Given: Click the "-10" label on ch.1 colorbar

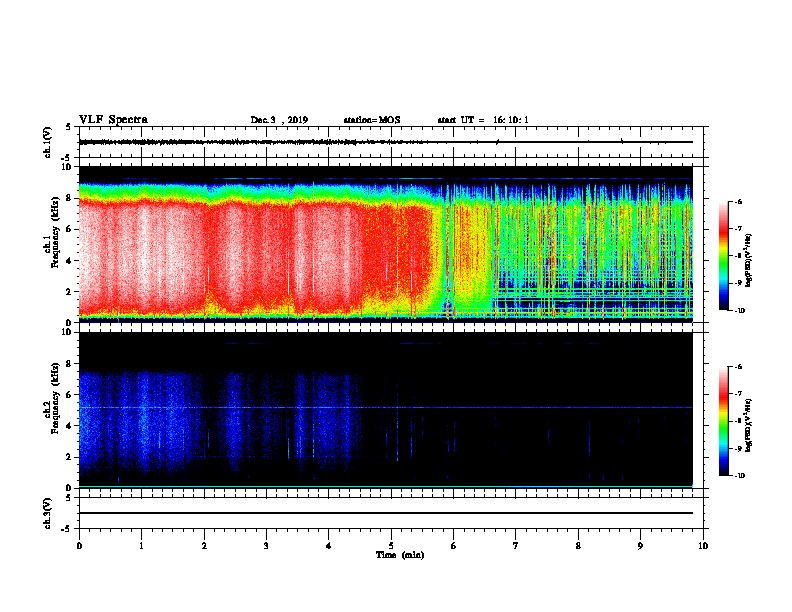Looking at the screenshot, I should pyautogui.click(x=739, y=310).
